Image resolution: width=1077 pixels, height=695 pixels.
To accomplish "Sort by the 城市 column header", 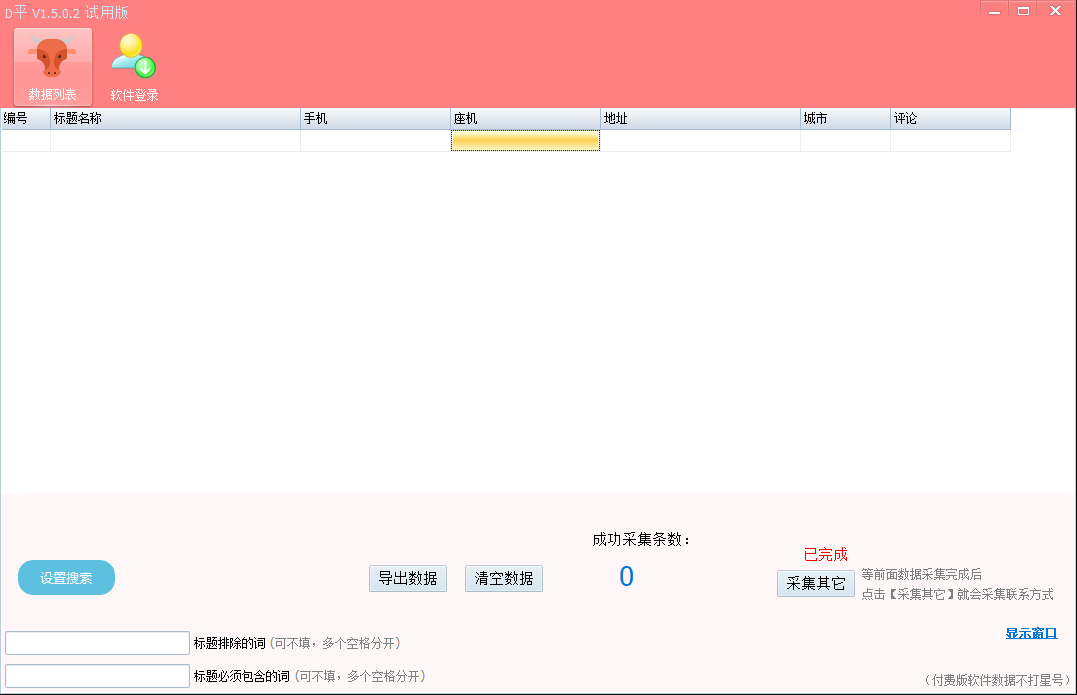I will tap(846, 119).
